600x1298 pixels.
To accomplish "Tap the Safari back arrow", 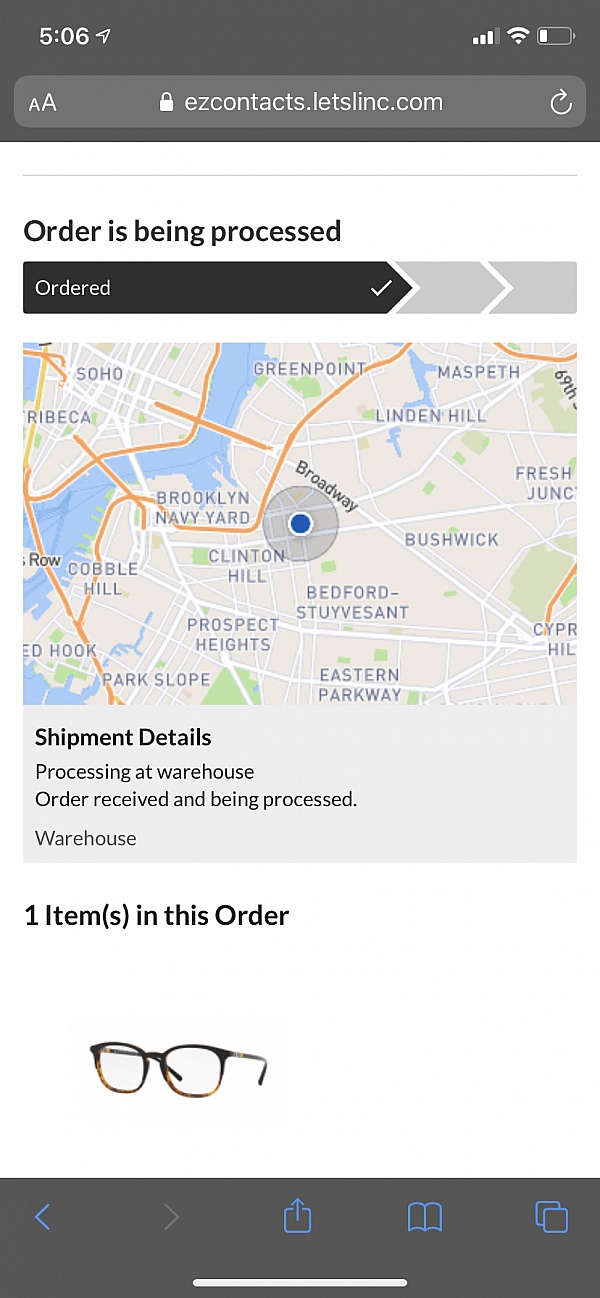I will [x=42, y=1216].
